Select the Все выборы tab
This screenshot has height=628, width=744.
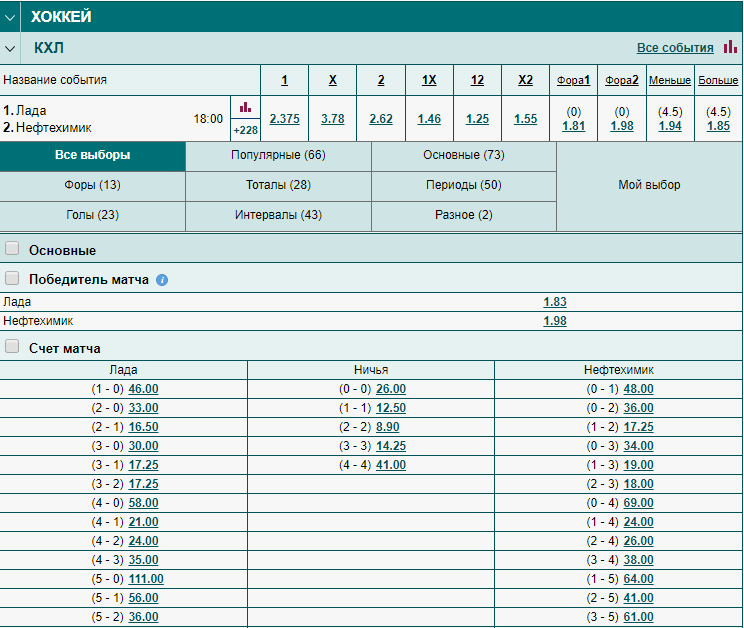(93, 156)
